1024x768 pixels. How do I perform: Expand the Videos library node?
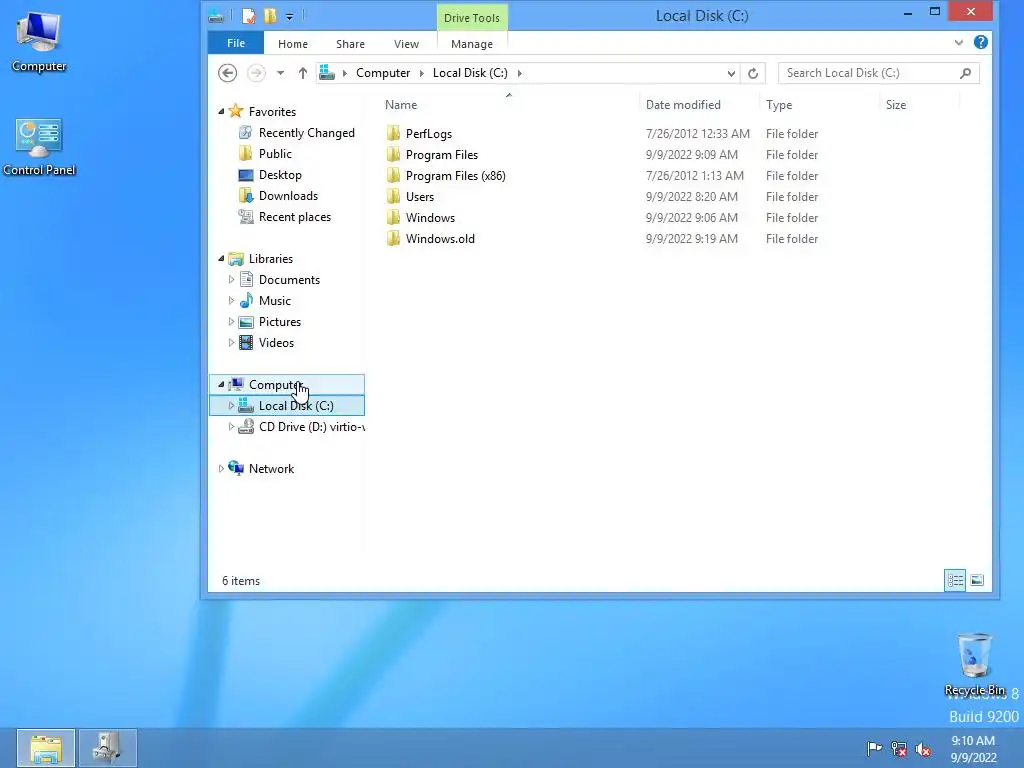231,342
